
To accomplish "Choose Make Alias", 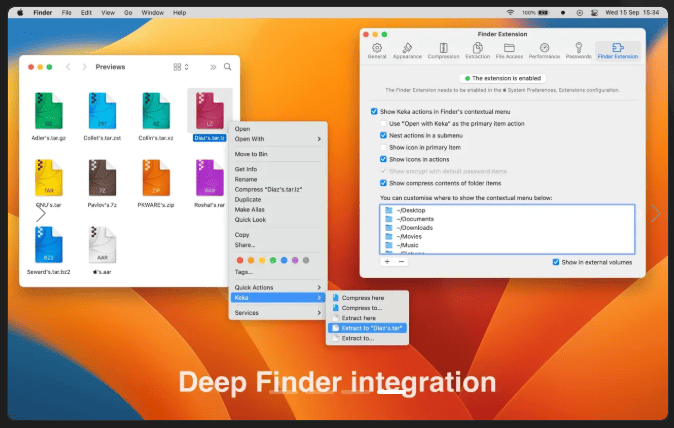I will (x=278, y=209).
